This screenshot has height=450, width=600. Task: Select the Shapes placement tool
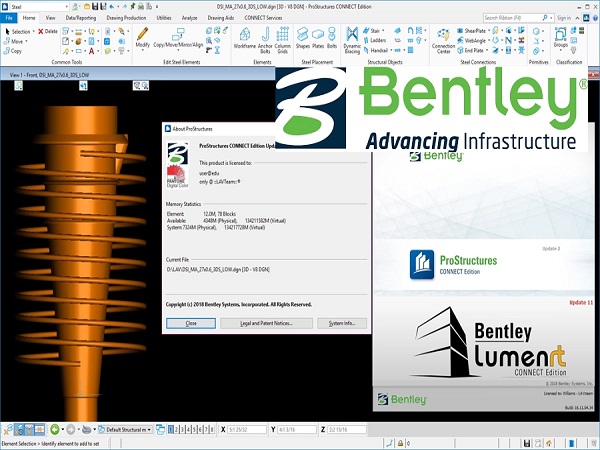pos(302,38)
